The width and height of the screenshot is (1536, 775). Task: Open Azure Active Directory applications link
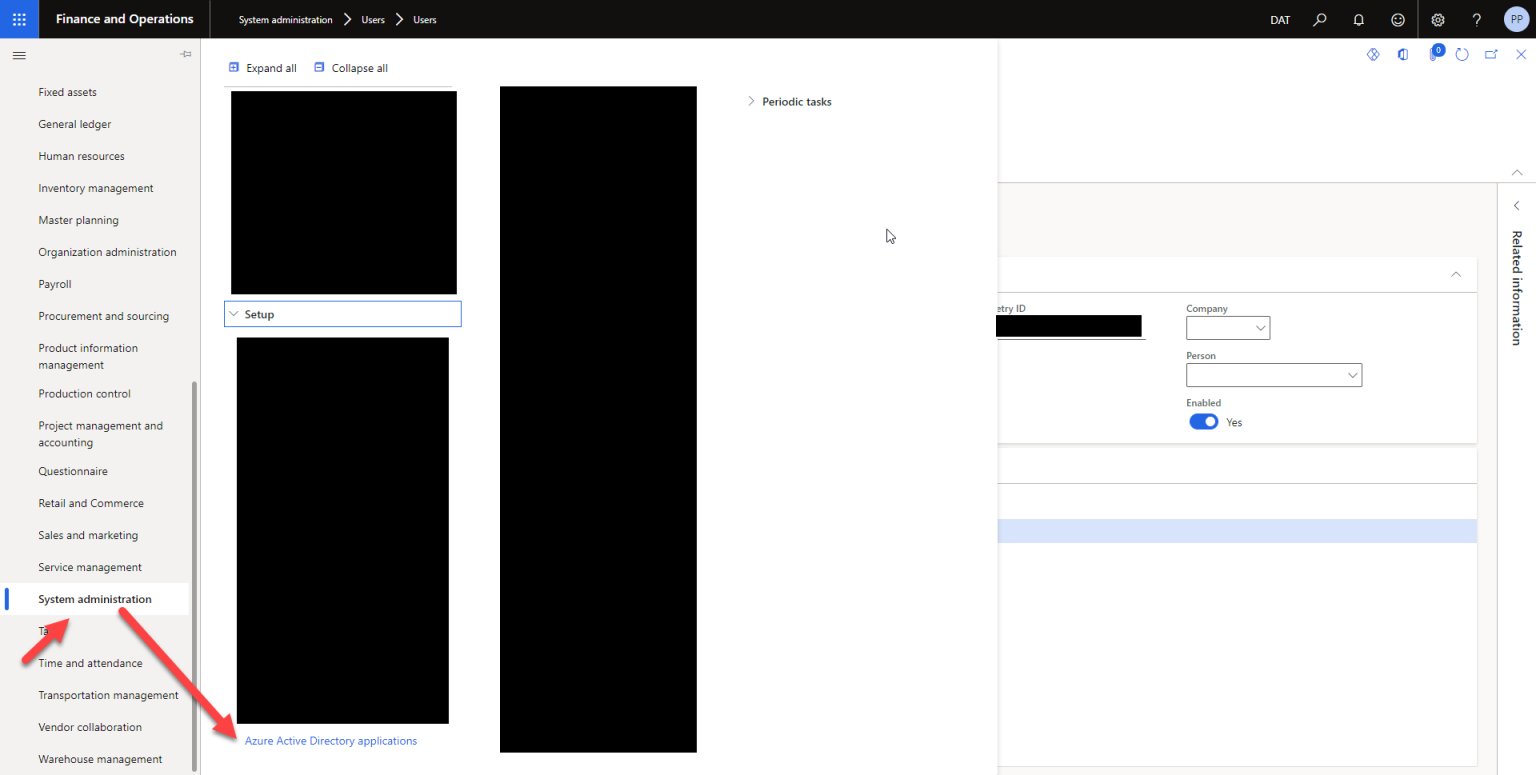click(x=331, y=741)
